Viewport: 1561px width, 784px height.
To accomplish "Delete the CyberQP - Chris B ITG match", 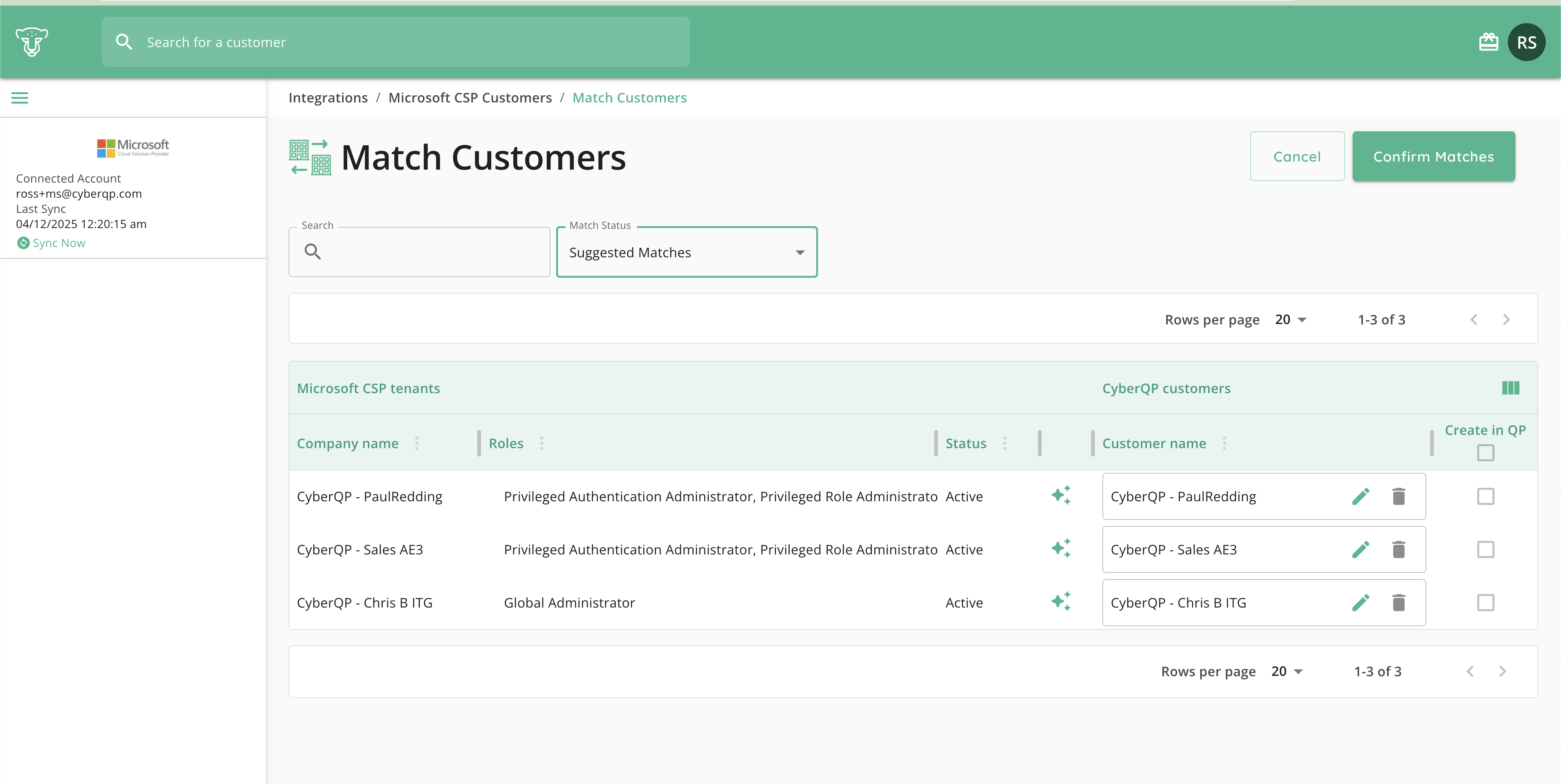I will point(1399,603).
